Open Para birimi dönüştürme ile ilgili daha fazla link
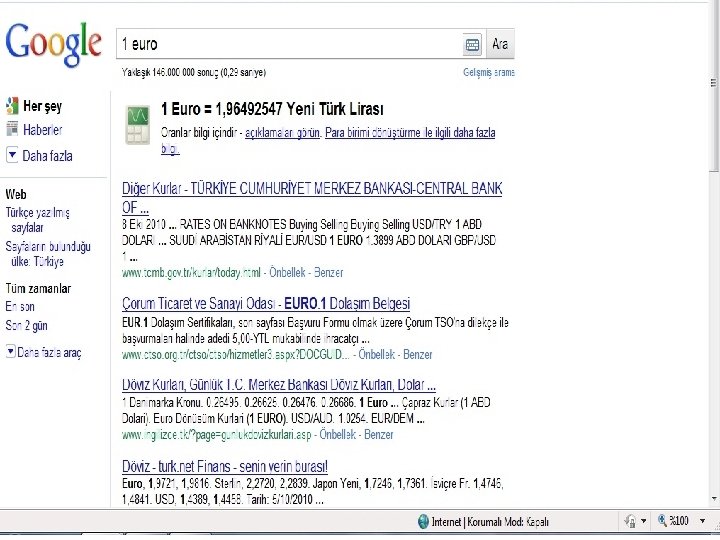Screen dimensions: 720x540 click(x=410, y=133)
